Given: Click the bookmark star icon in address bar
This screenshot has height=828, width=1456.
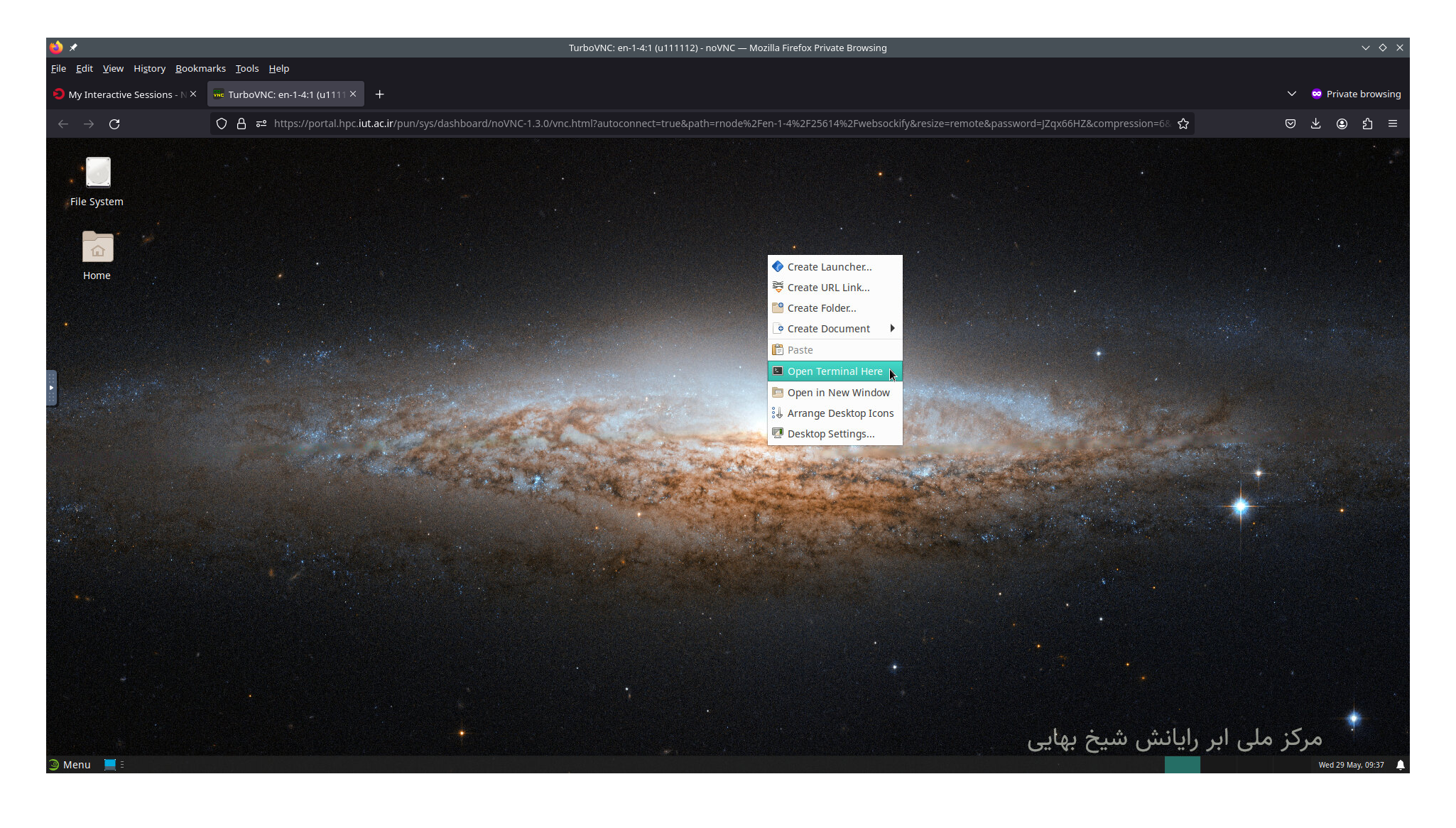Looking at the screenshot, I should click(1184, 123).
